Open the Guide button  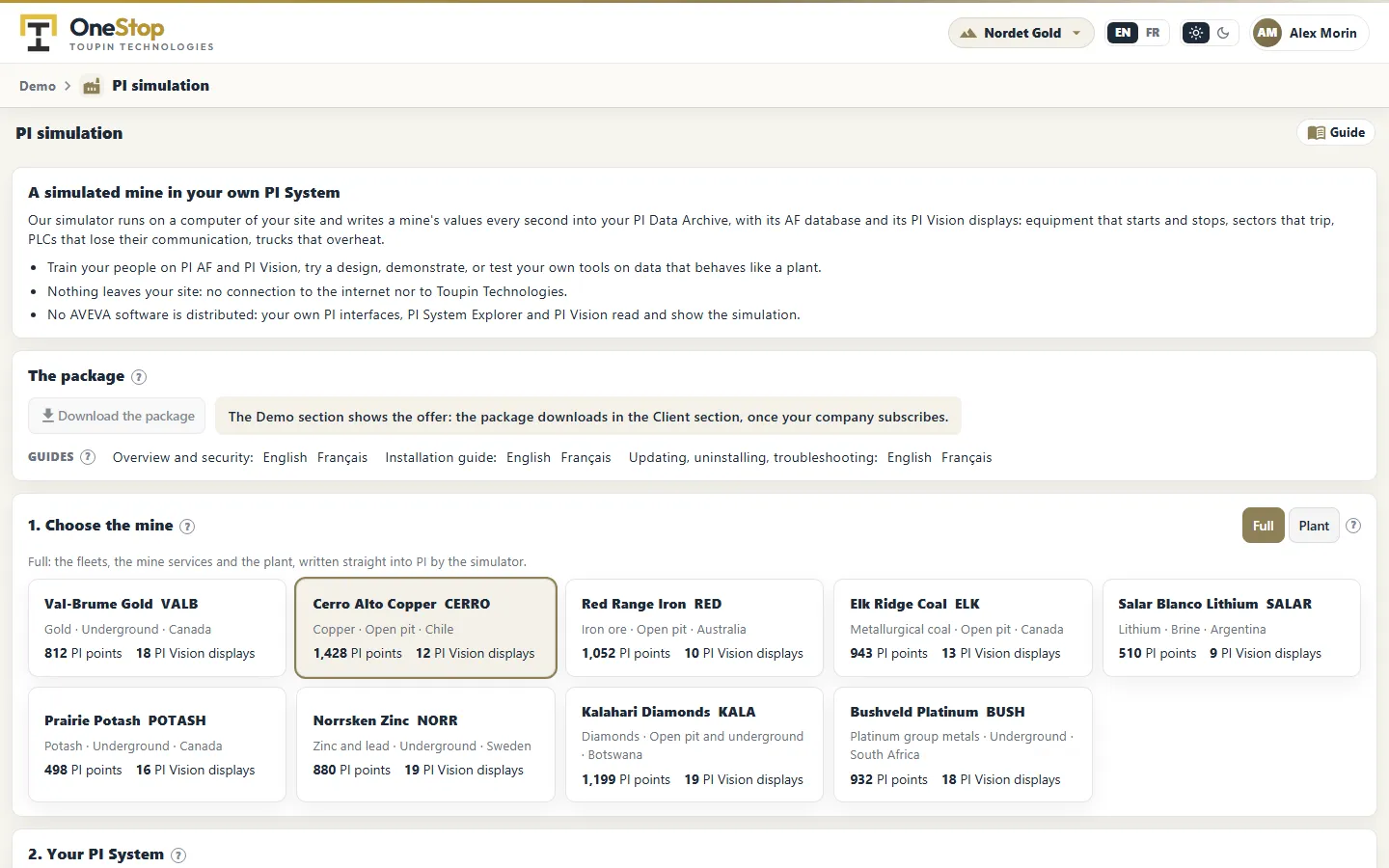[1336, 132]
